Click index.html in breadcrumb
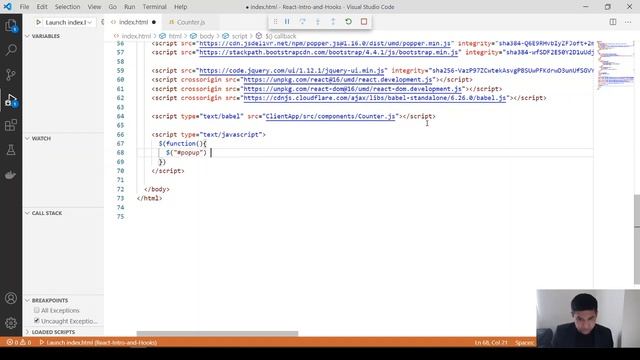 click(136, 36)
